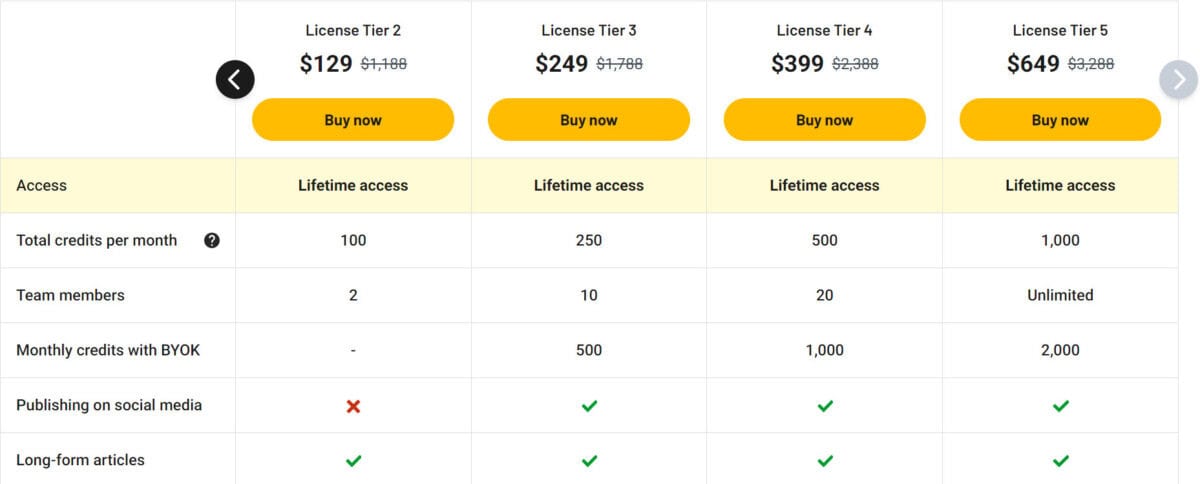Click Tier 4 long-form articles checkmark

pos(825,461)
